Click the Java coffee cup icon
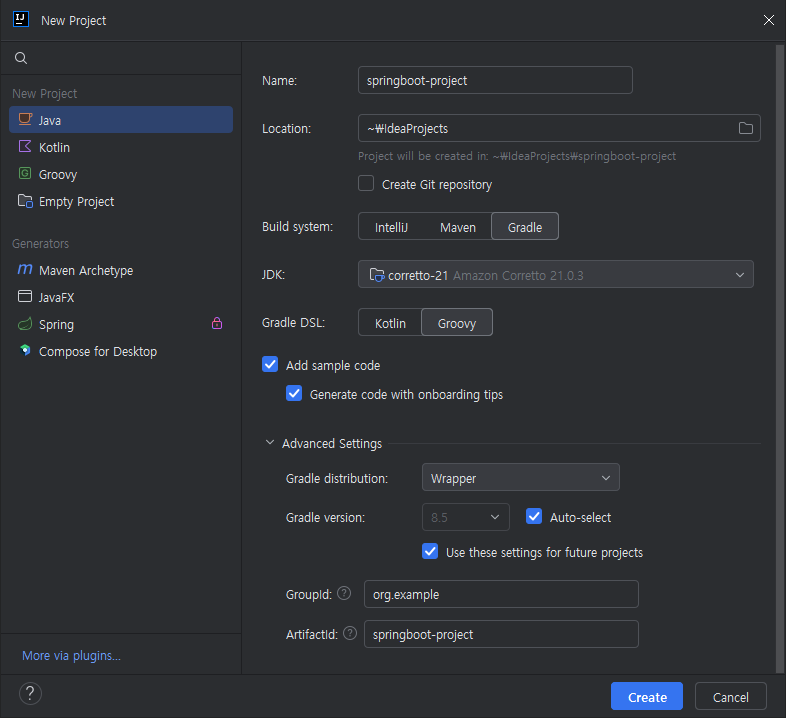Screen dimensions: 786x718 point(25,119)
